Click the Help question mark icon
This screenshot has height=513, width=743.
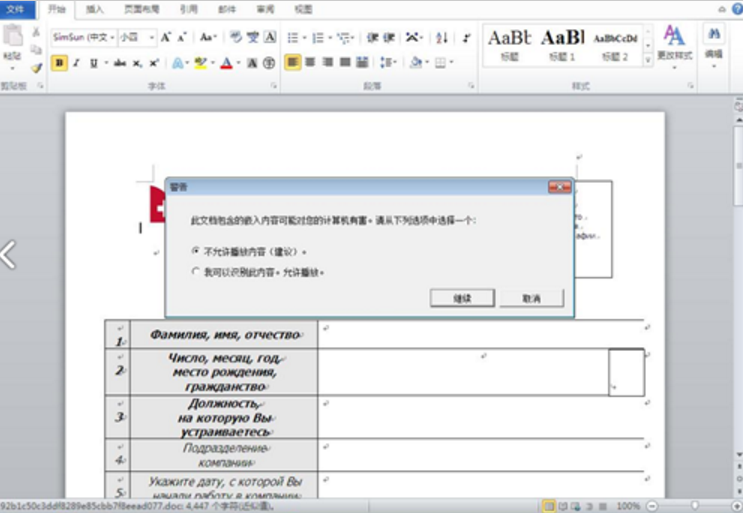(x=736, y=9)
